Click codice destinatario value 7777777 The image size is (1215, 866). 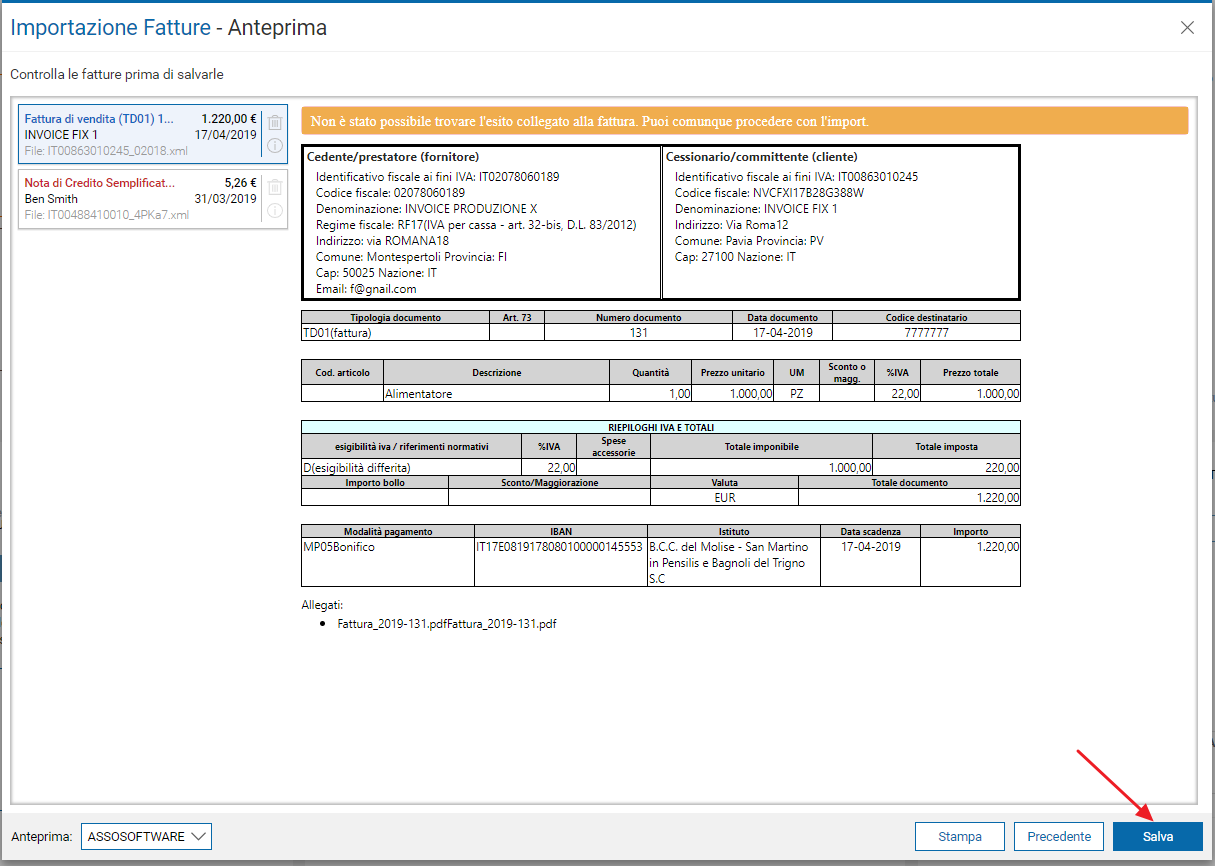click(926, 333)
